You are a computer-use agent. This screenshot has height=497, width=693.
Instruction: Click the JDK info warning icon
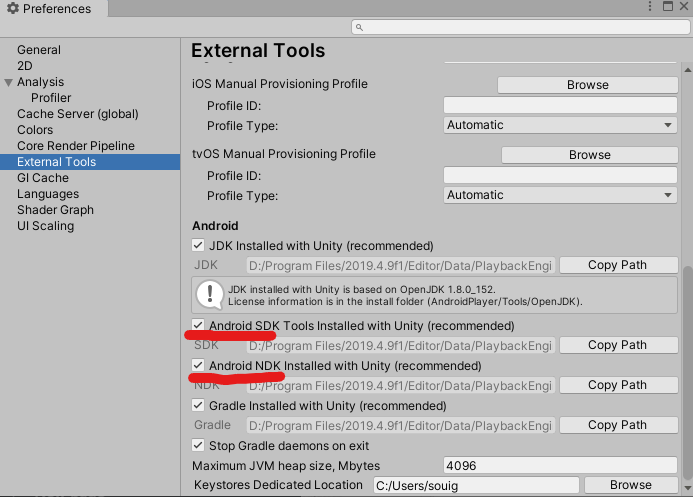coord(209,295)
